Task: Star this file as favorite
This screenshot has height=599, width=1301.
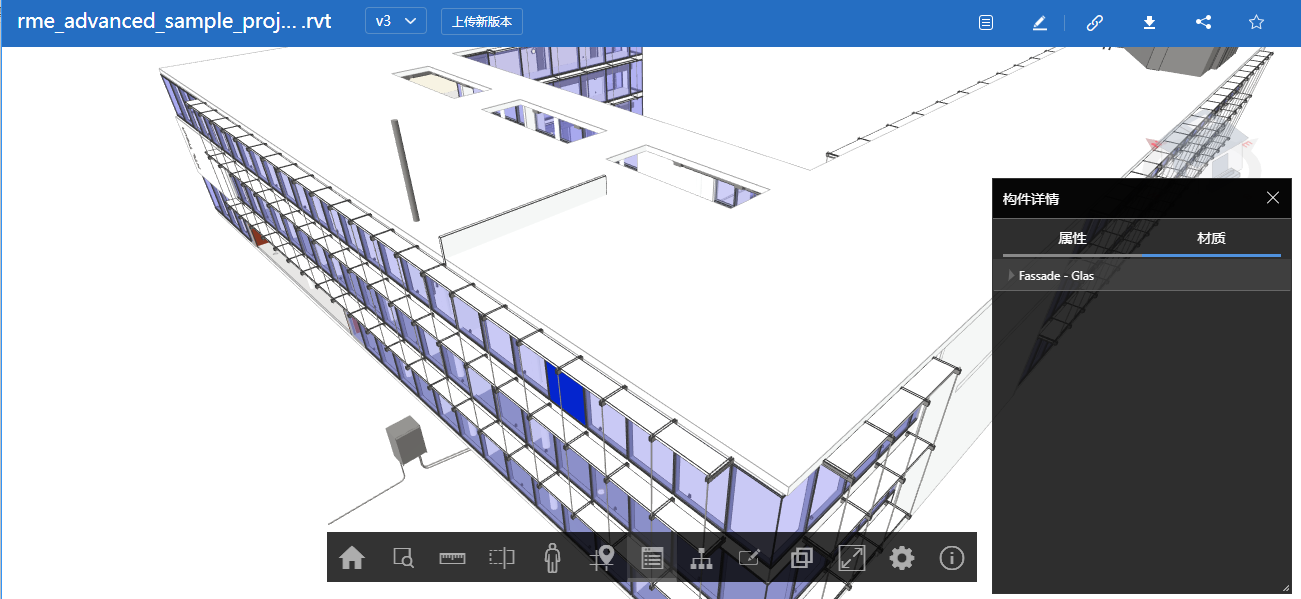Action: click(x=1257, y=22)
